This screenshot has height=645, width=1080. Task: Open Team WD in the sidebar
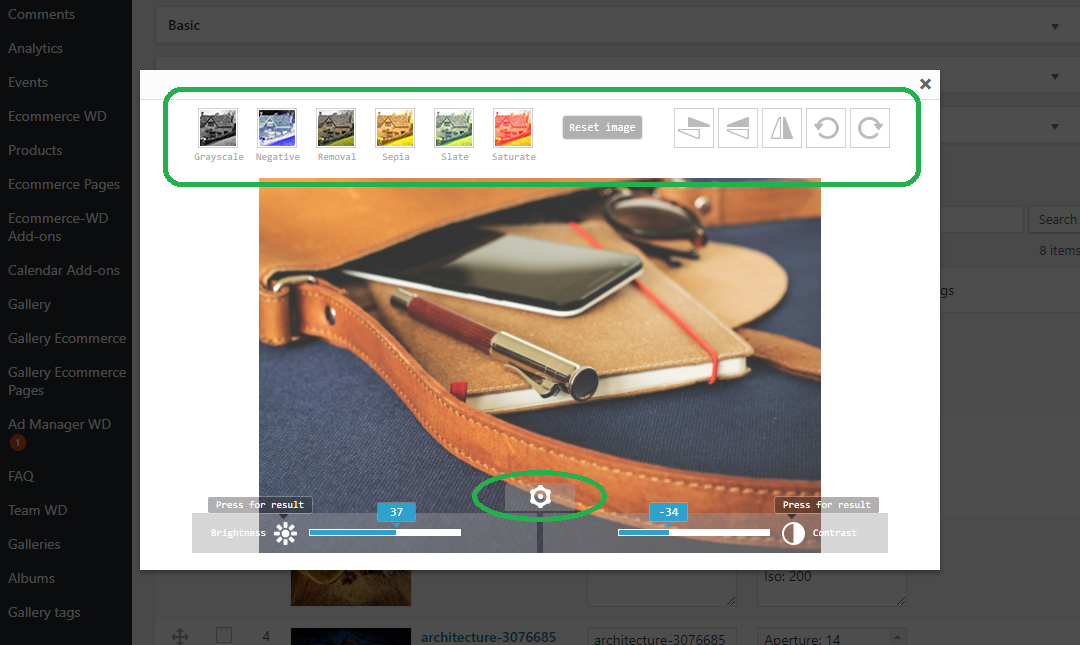click(x=37, y=510)
